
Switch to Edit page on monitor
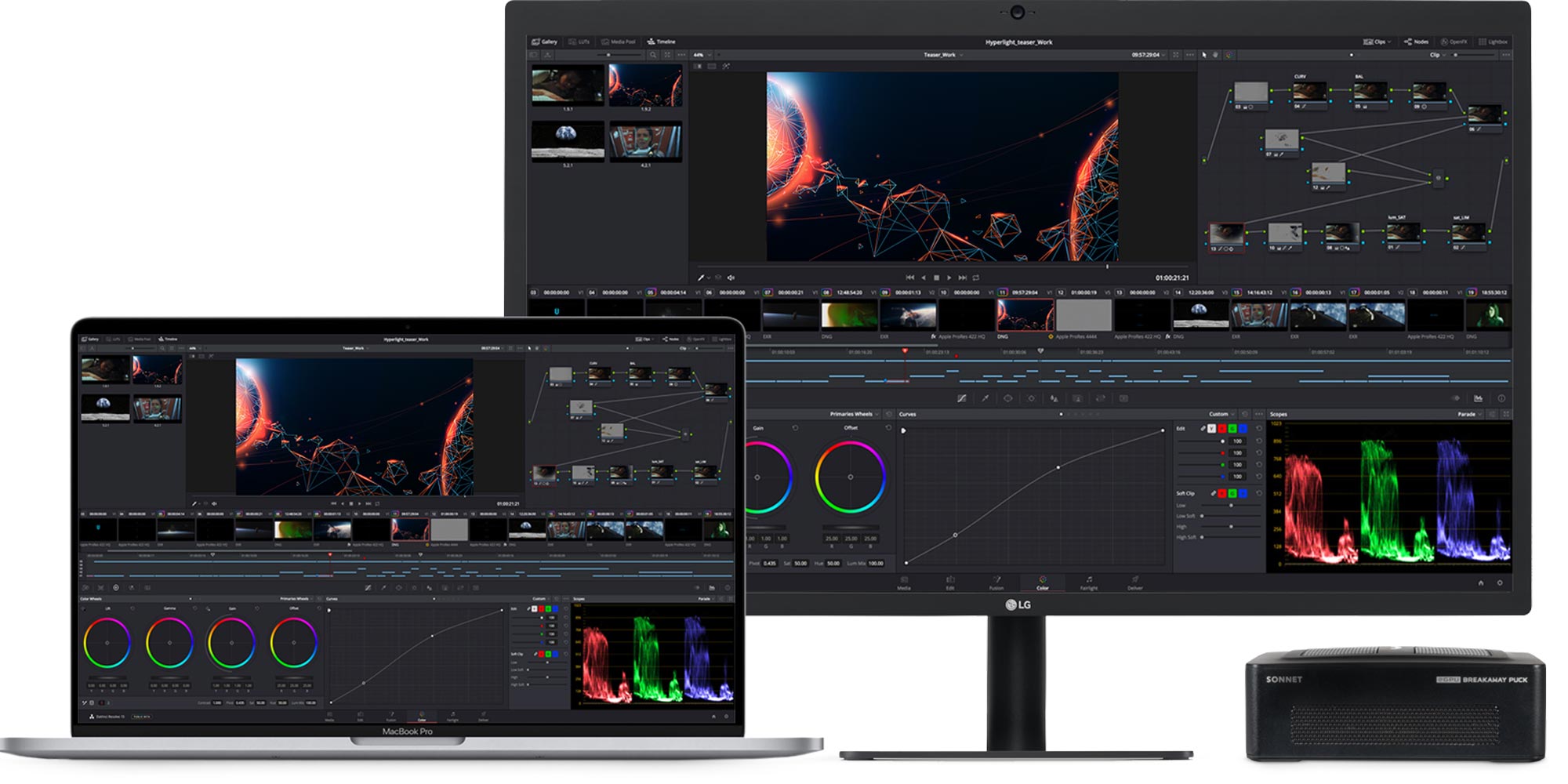point(950,583)
